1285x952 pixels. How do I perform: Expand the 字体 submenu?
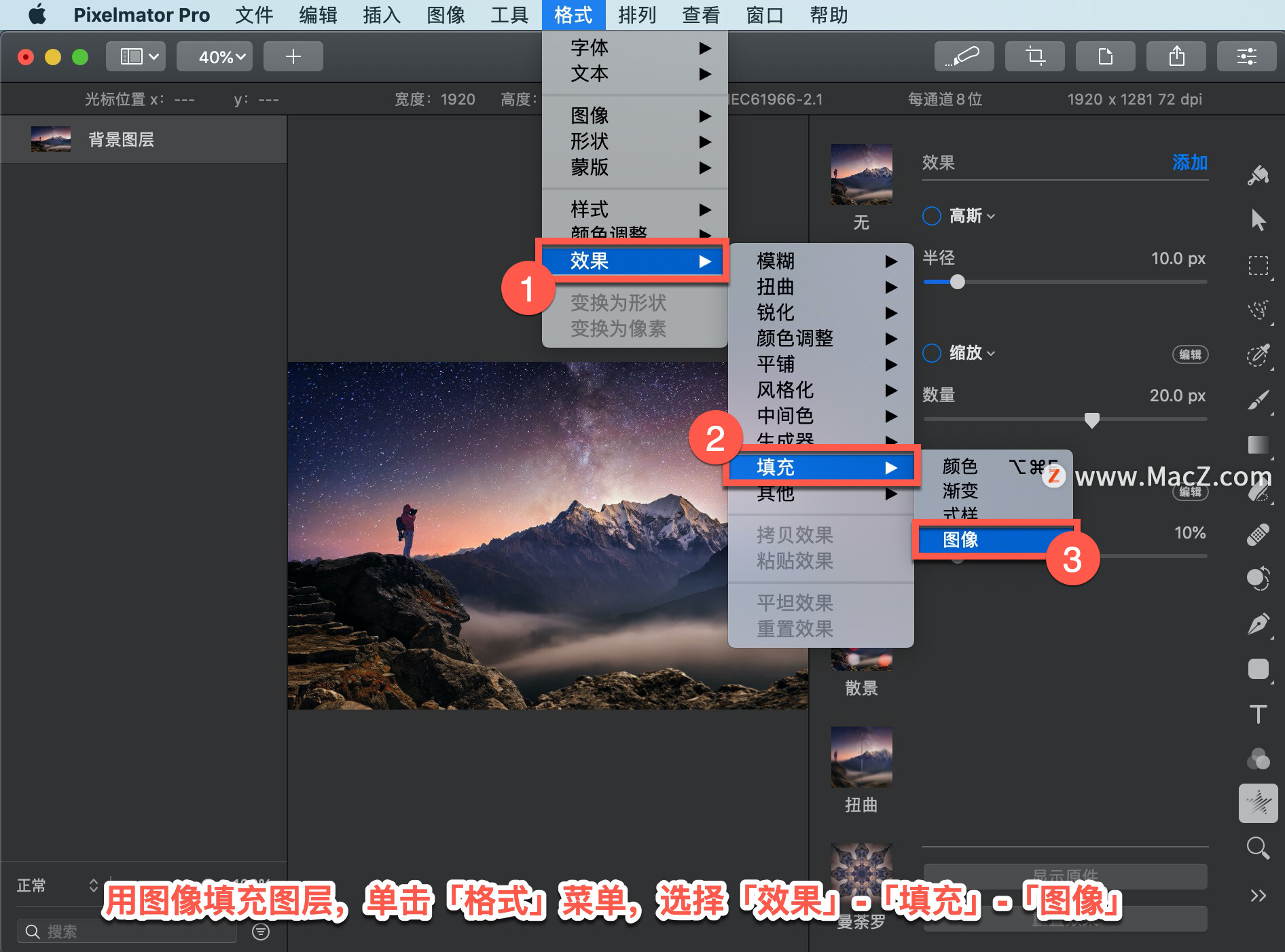635,48
